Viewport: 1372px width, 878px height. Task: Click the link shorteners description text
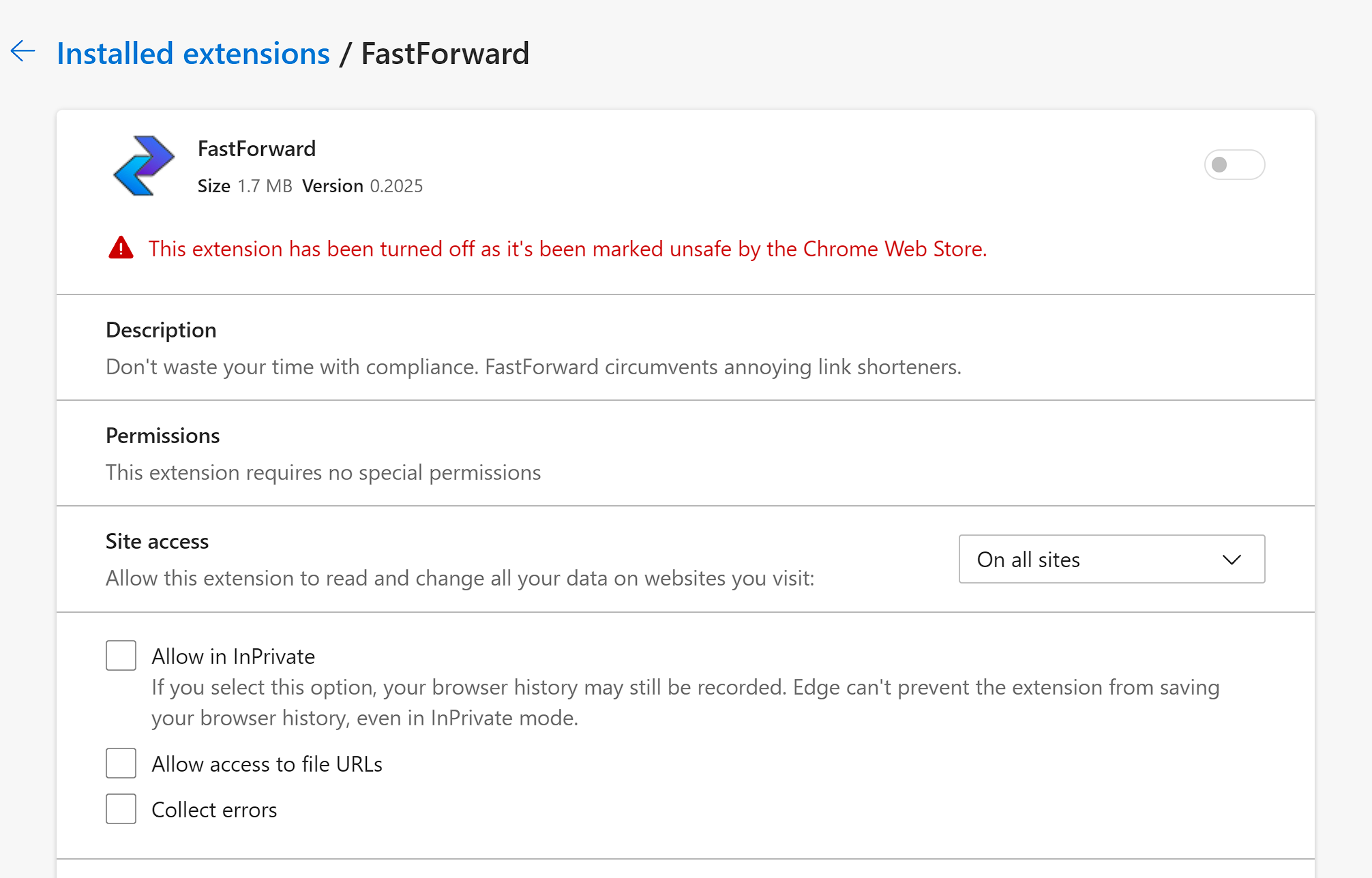[x=533, y=367]
